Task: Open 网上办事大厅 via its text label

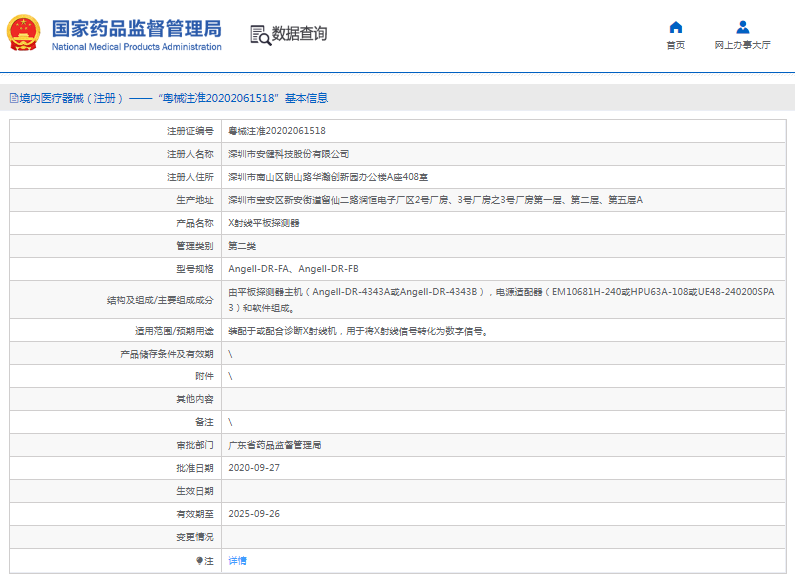Action: click(742, 46)
